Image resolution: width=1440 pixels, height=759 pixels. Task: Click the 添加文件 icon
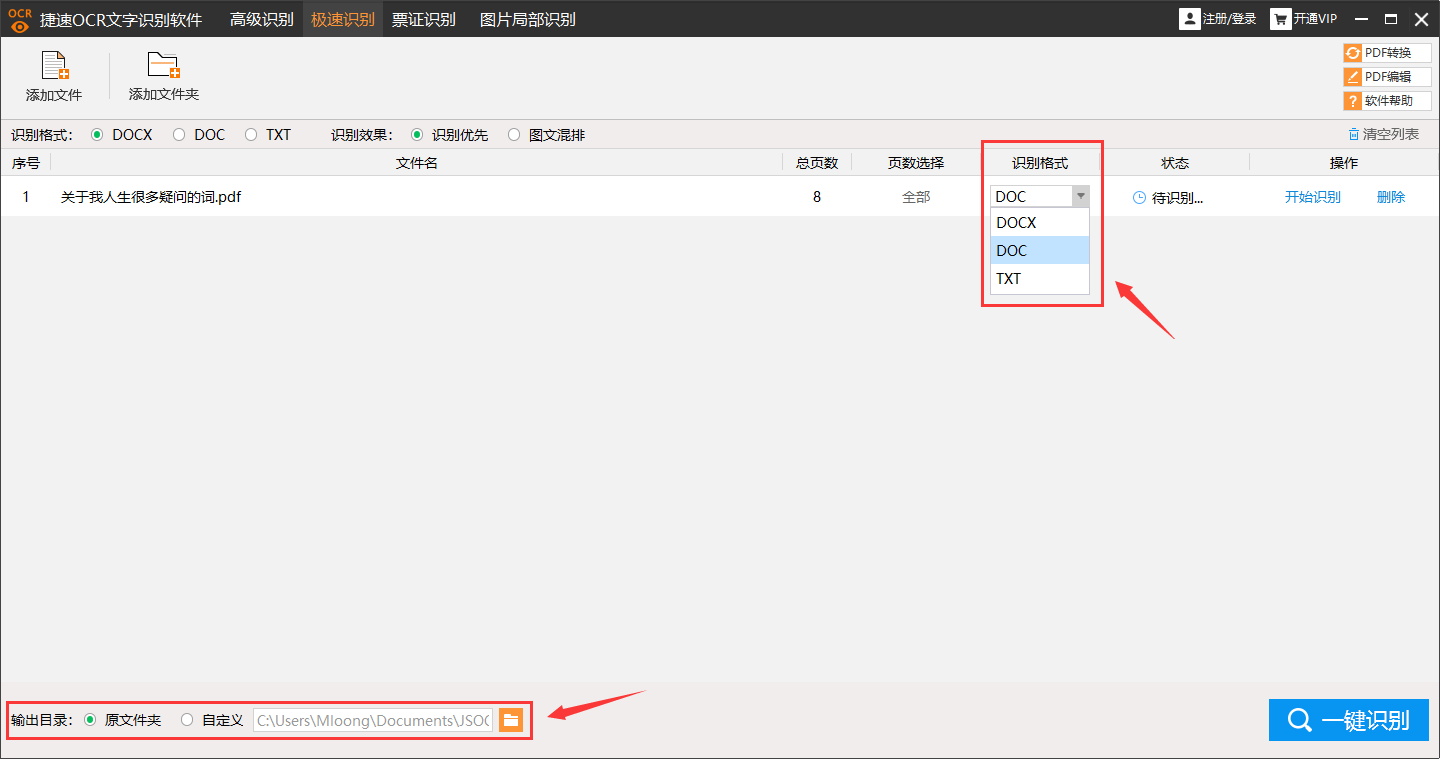(x=54, y=66)
